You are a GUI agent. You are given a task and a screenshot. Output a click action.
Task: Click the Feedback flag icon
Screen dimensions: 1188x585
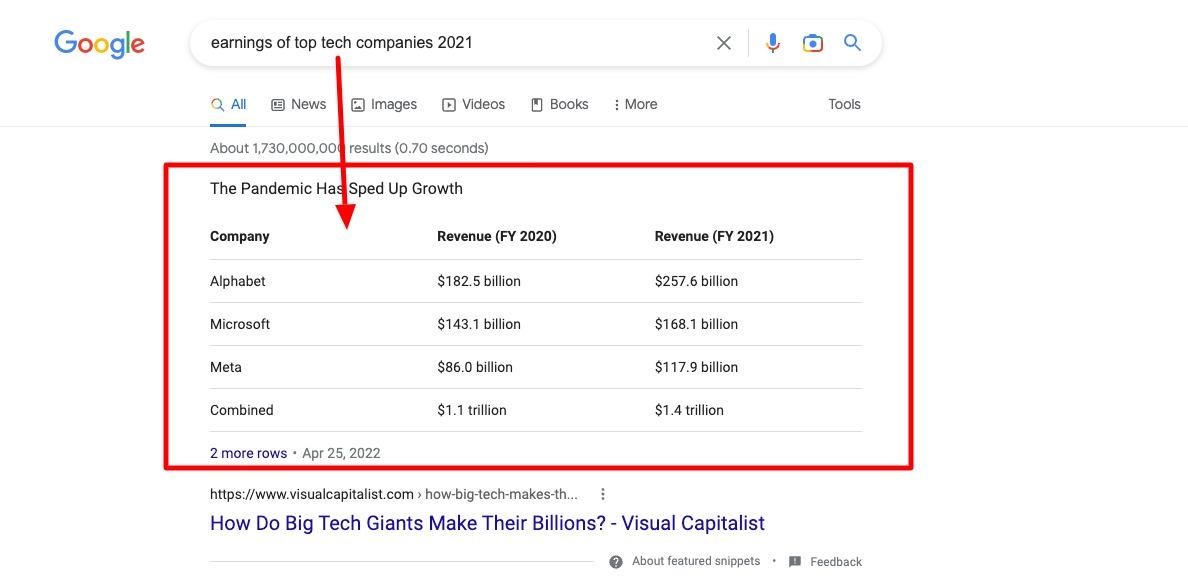pos(795,562)
